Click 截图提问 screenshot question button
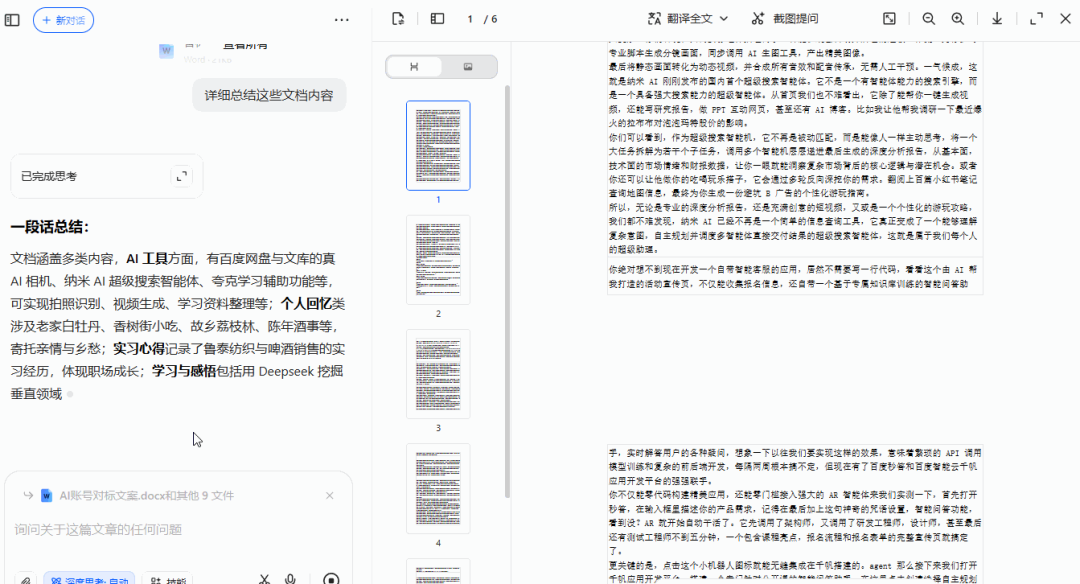The image size is (1080, 584). click(785, 19)
